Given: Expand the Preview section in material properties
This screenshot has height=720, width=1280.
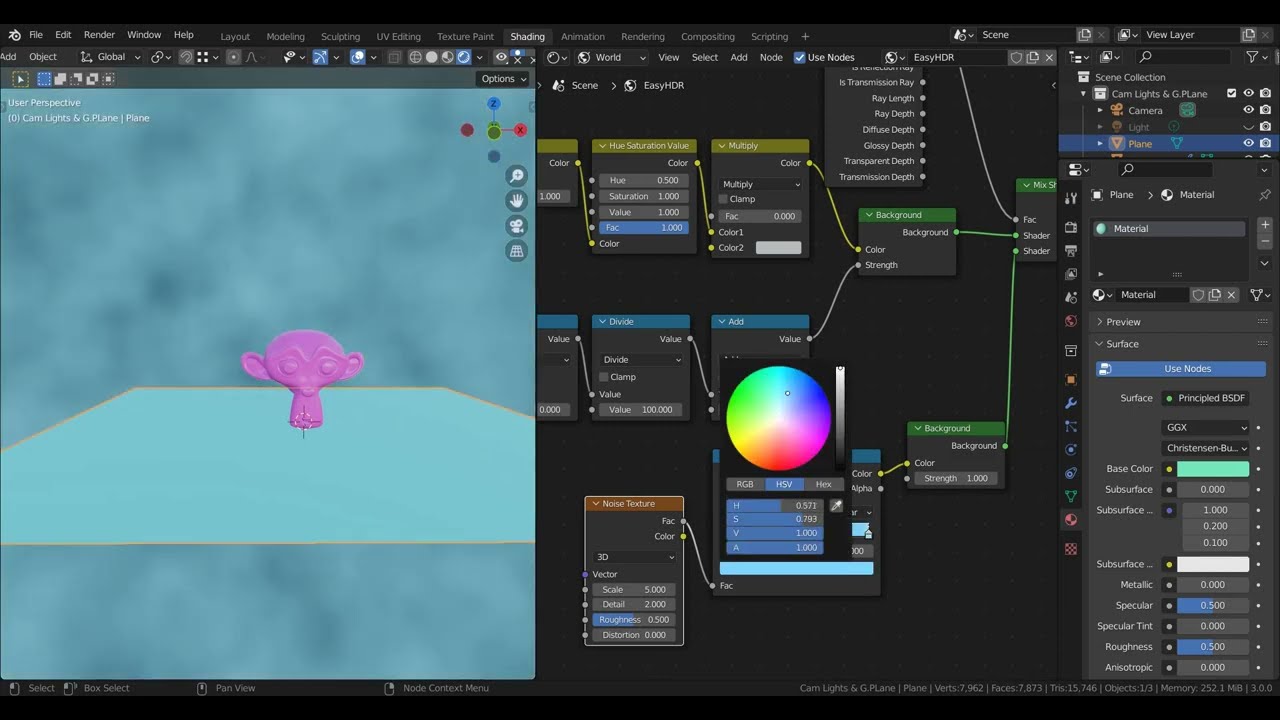Looking at the screenshot, I should coord(1119,321).
